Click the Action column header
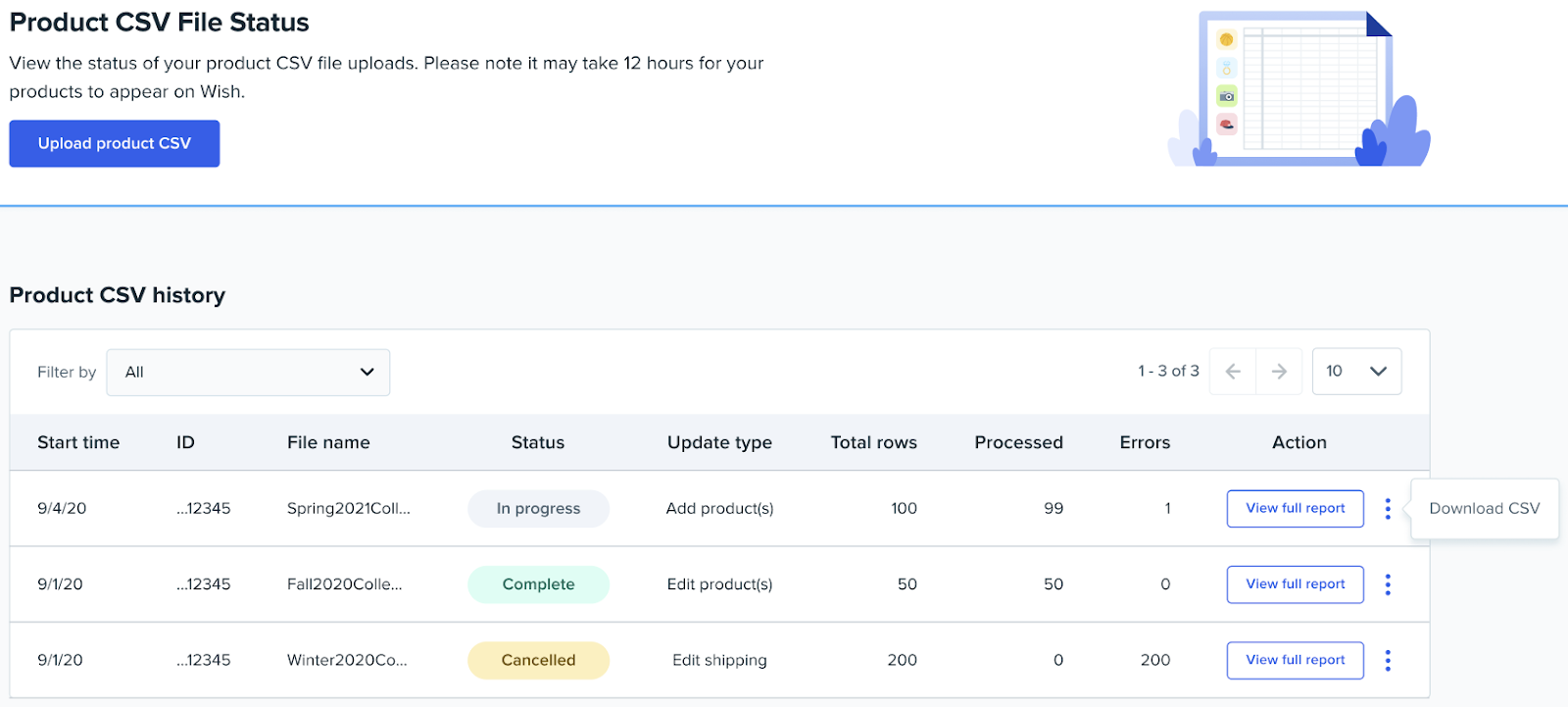This screenshot has width=1568, height=707. 1298,442
